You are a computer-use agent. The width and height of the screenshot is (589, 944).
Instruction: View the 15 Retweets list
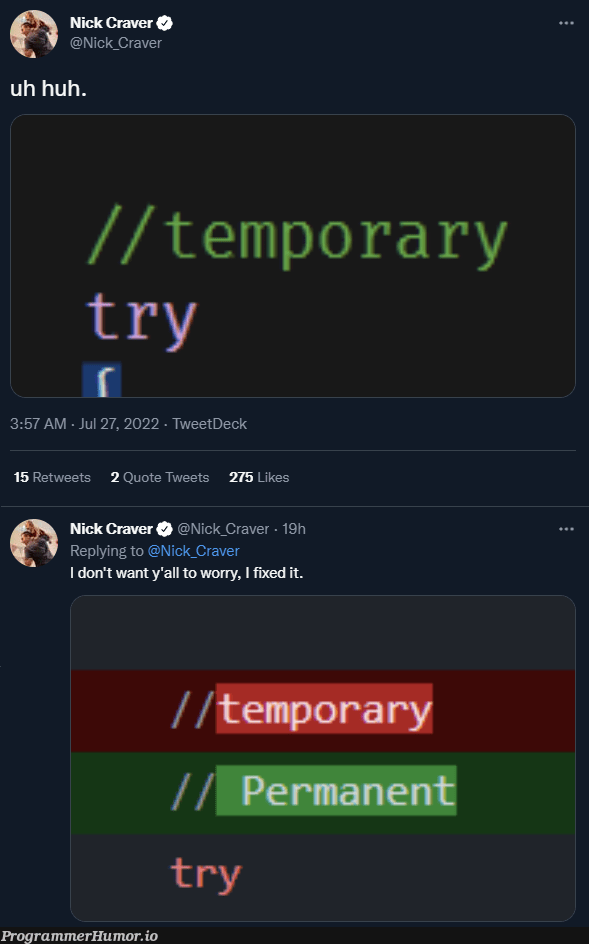click(52, 477)
